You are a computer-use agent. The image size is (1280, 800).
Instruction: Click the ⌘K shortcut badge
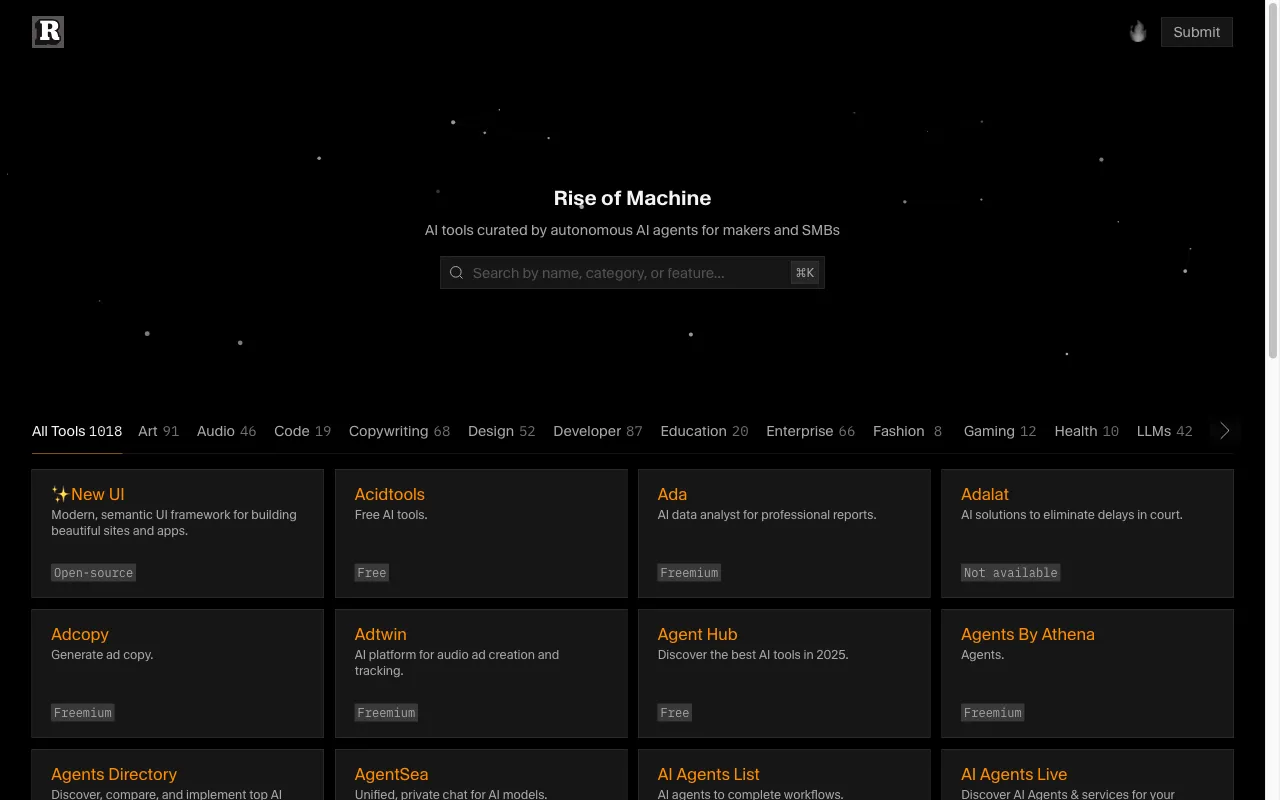(x=805, y=273)
